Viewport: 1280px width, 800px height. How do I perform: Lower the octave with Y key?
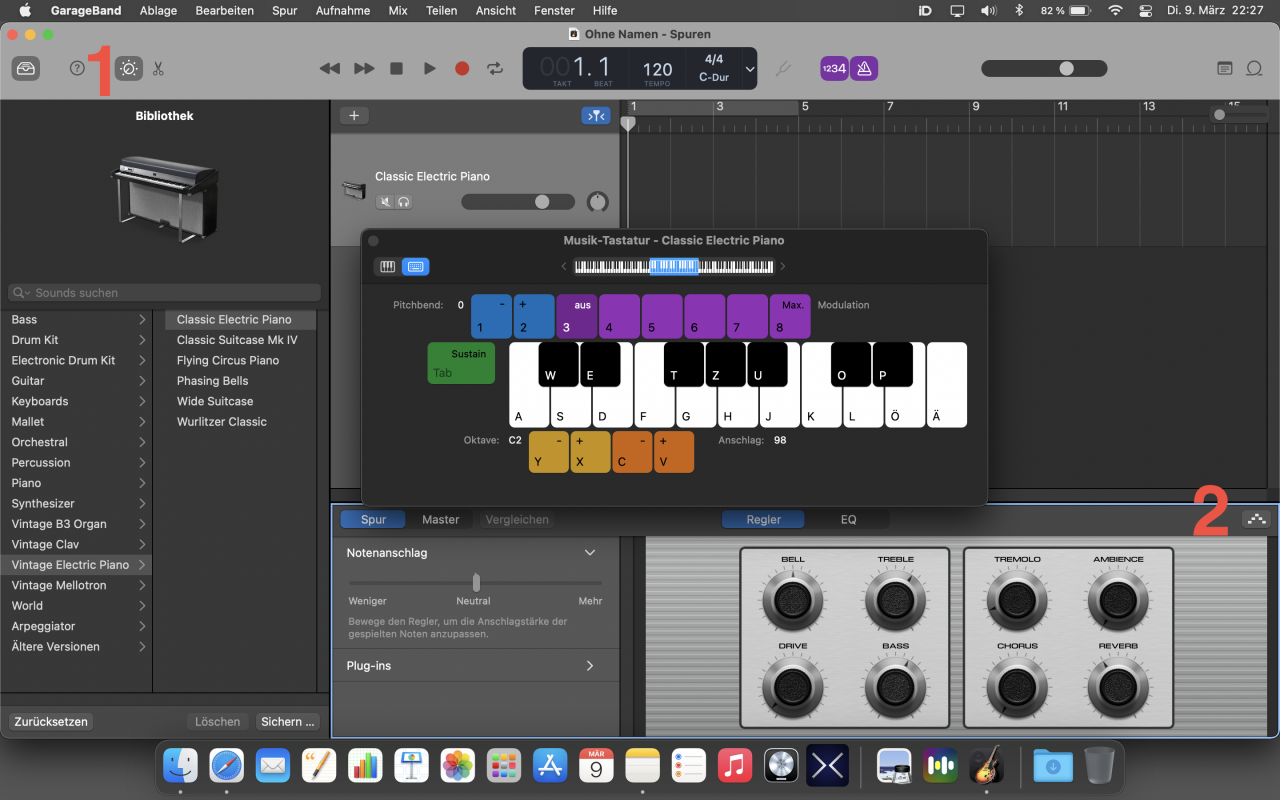point(548,452)
